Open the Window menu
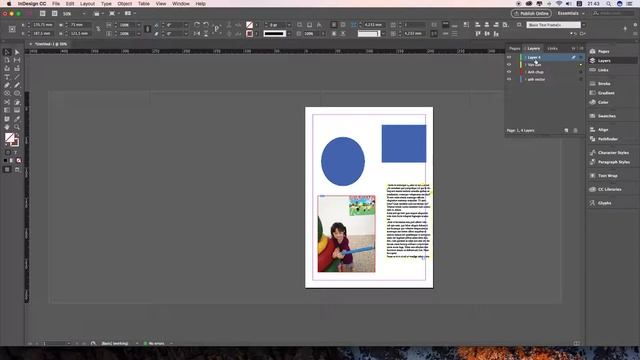The width and height of the screenshot is (640, 360). tap(180, 4)
